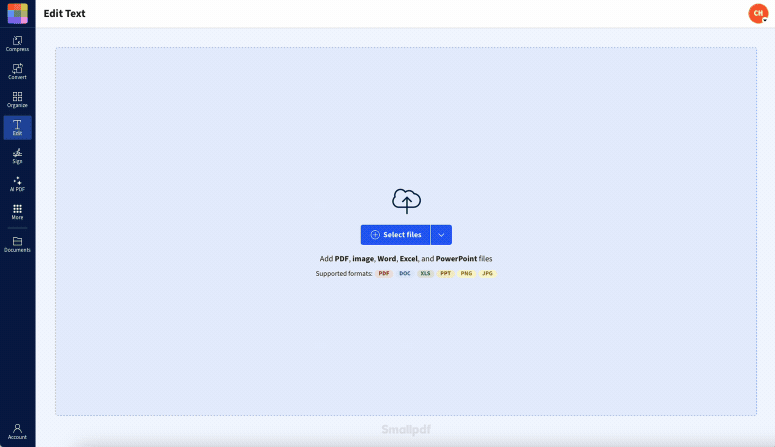775x447 pixels.
Task: Open the Sign tool
Action: click(x=17, y=155)
